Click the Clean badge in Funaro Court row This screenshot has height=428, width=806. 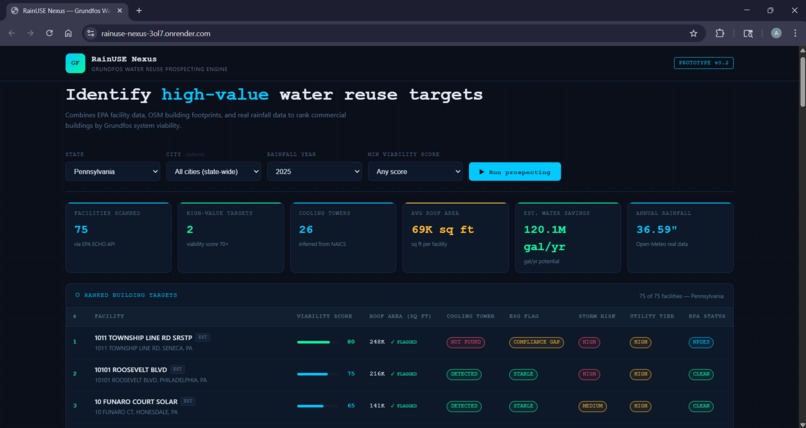[x=701, y=406]
